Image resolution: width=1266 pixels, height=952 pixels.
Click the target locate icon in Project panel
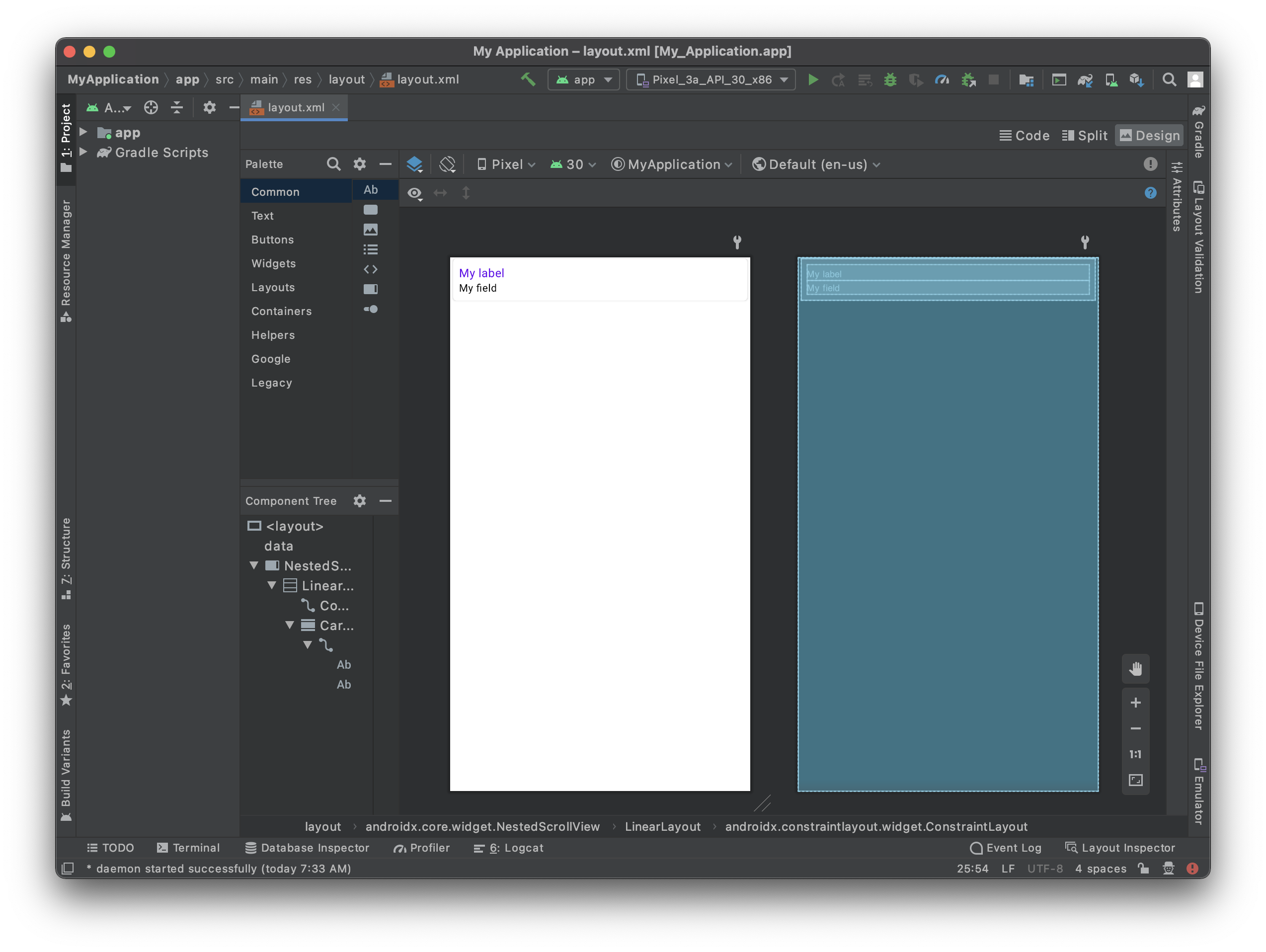pos(151,107)
